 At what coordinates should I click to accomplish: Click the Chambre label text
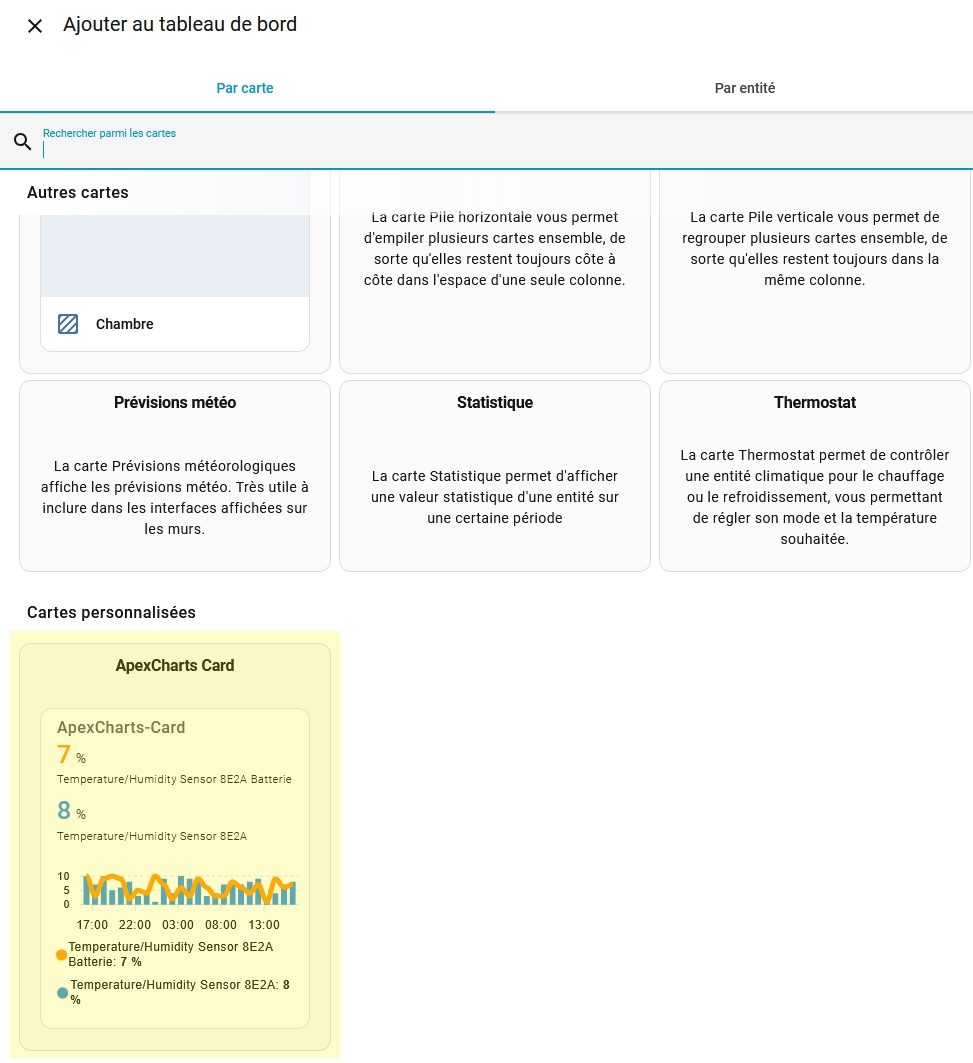coord(125,324)
